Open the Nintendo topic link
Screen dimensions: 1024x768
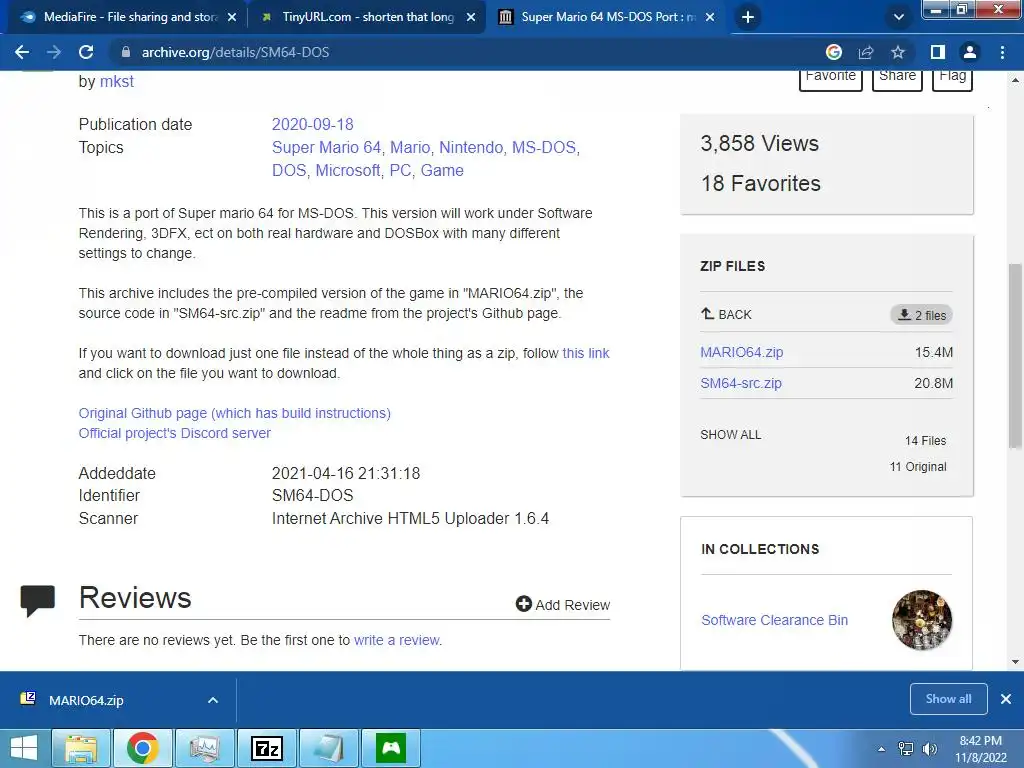(x=470, y=148)
